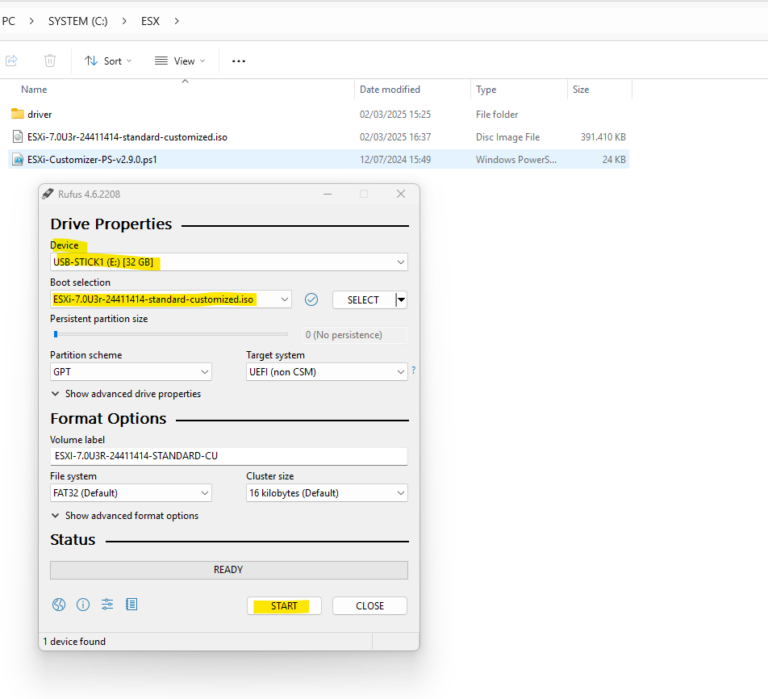Expand Show advanced drive properties
The height and width of the screenshot is (699, 768).
[x=125, y=394]
